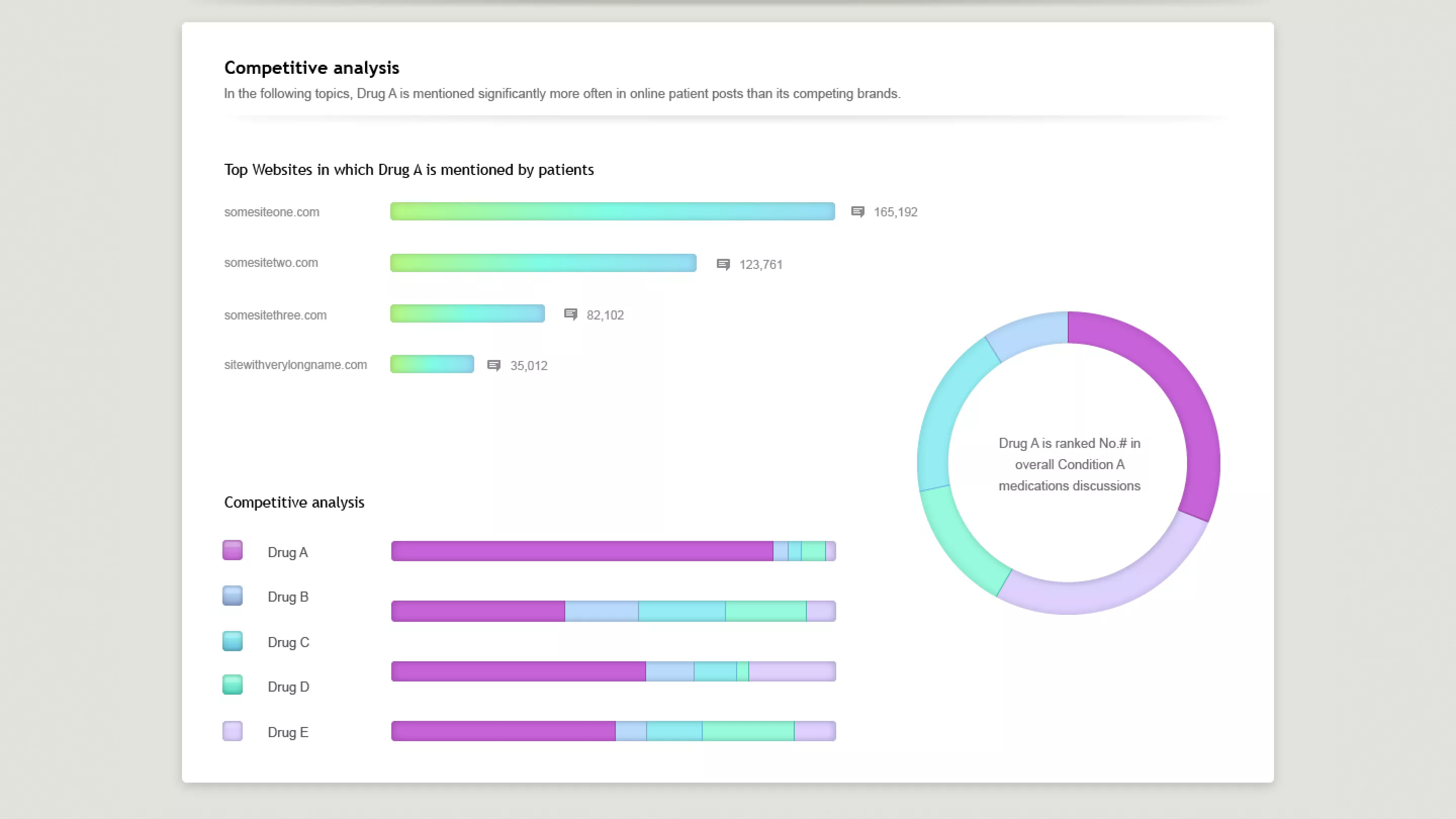Select the Drug D legend marker
The height and width of the screenshot is (819, 1456).
[x=233, y=685]
